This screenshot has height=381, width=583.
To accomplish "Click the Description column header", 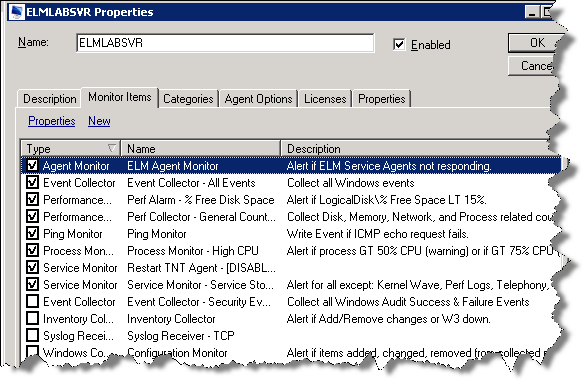I will pyautogui.click(x=416, y=149).
